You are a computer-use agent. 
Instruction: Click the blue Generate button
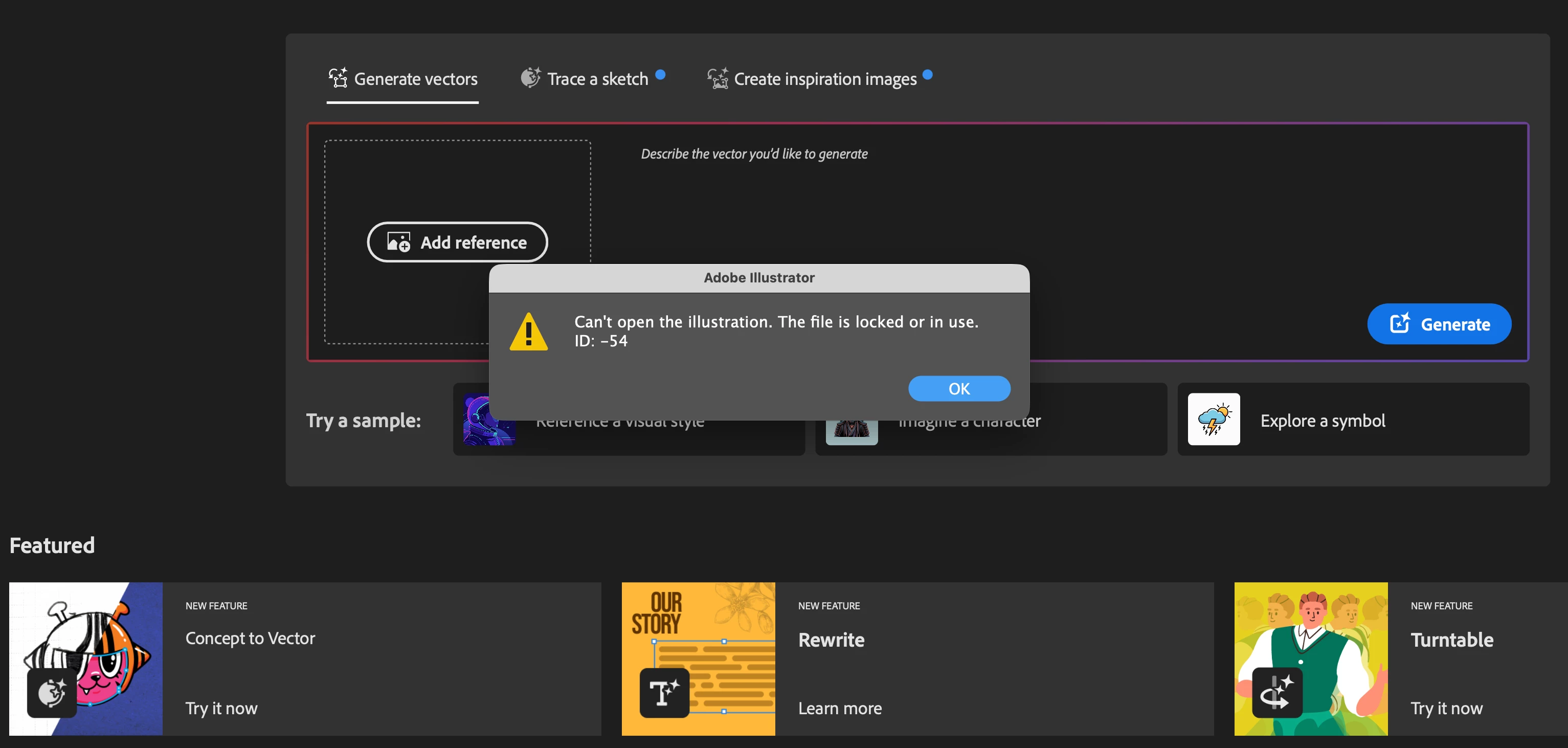tap(1439, 324)
